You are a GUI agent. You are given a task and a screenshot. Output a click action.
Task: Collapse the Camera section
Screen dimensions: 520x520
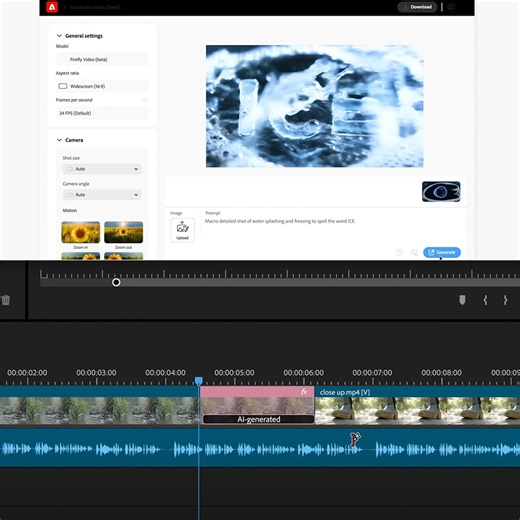(x=59, y=140)
